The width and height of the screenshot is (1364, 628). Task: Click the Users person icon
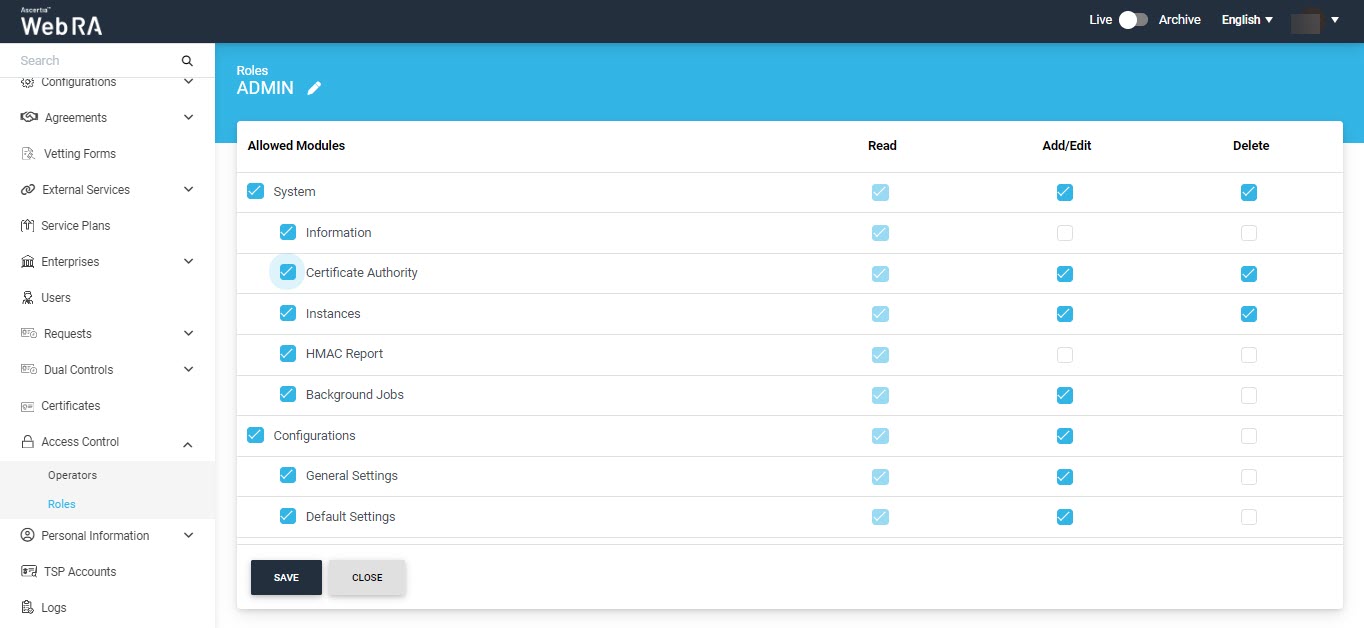[x=28, y=297]
